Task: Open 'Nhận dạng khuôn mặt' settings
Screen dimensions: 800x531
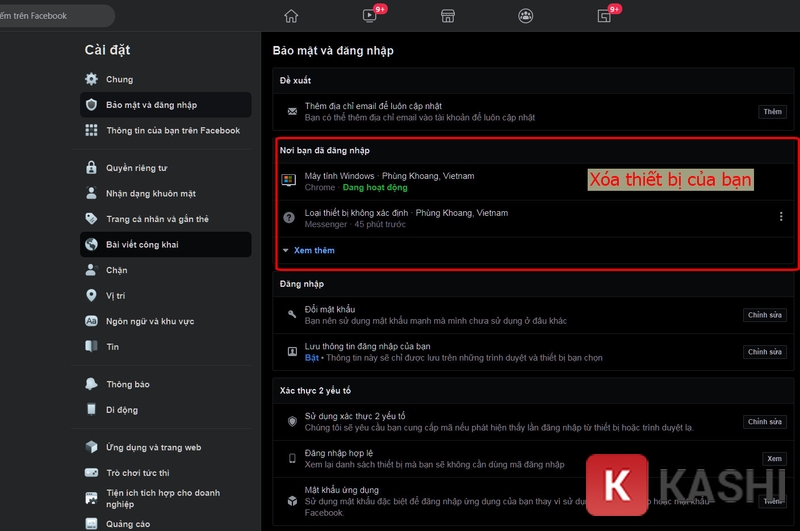Action: (150, 193)
